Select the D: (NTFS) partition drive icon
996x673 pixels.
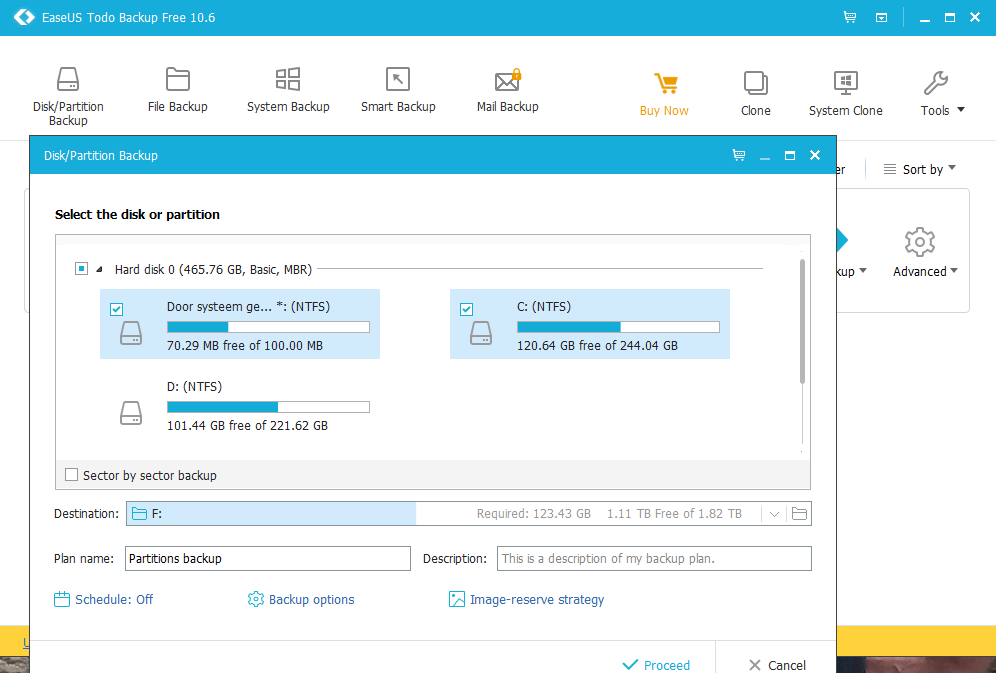click(x=131, y=413)
